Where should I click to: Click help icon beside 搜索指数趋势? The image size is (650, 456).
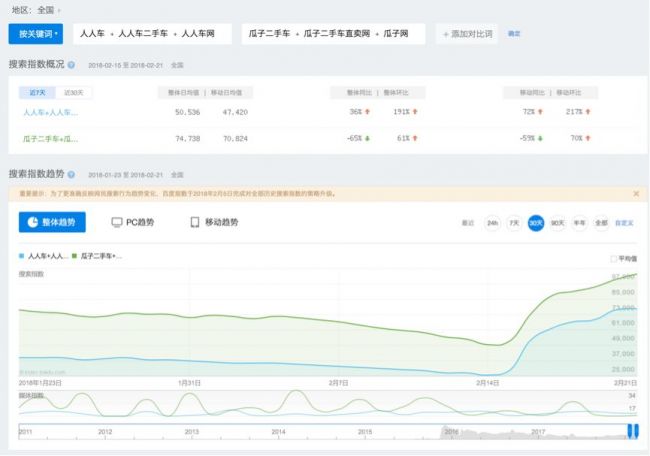pos(71,175)
